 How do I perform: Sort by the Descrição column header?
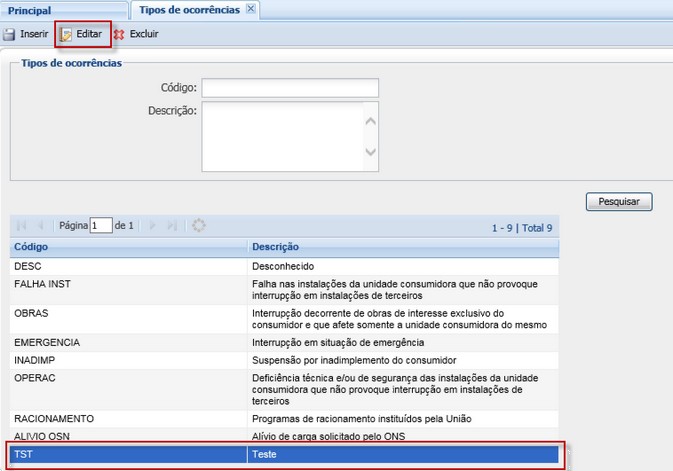coord(400,247)
